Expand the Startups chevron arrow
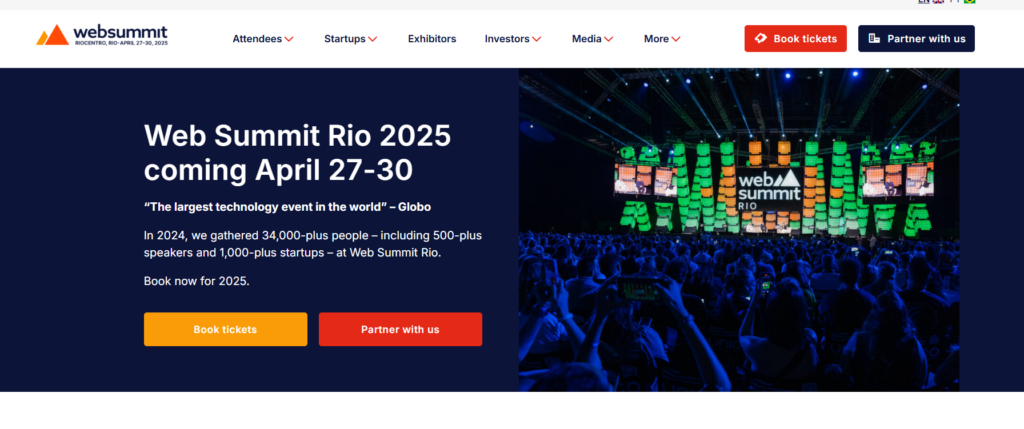1024x429 pixels. tap(372, 39)
